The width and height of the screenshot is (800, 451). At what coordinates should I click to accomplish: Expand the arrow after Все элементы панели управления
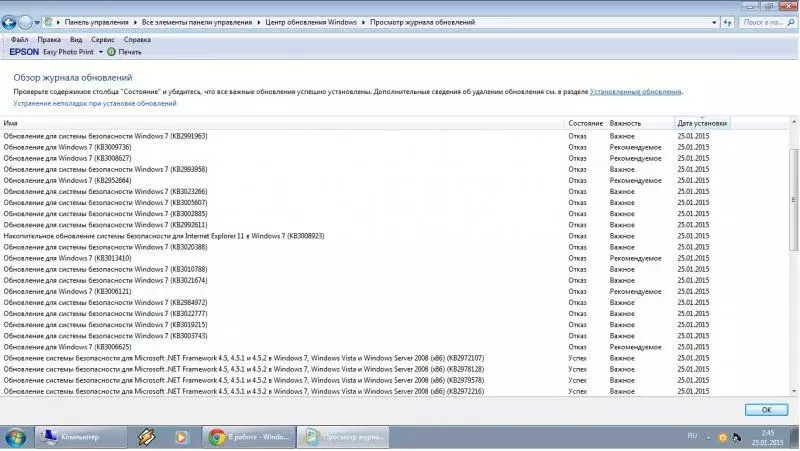click(259, 22)
